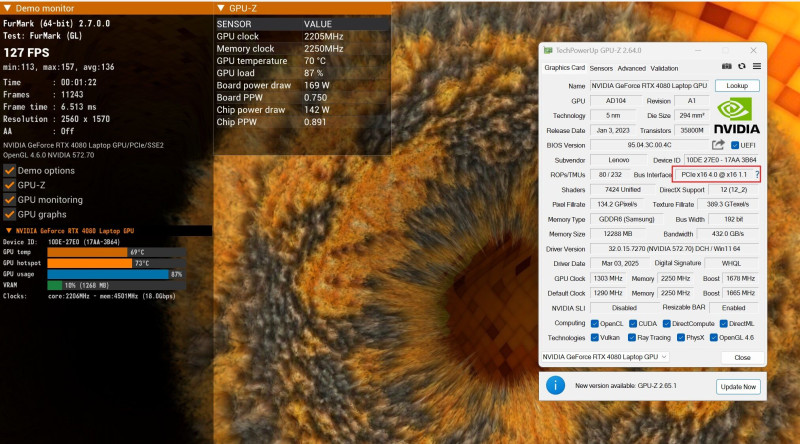The height and width of the screenshot is (444, 800).
Task: Collapse the GPU-Z sensor overlay panel
Action: point(221,8)
